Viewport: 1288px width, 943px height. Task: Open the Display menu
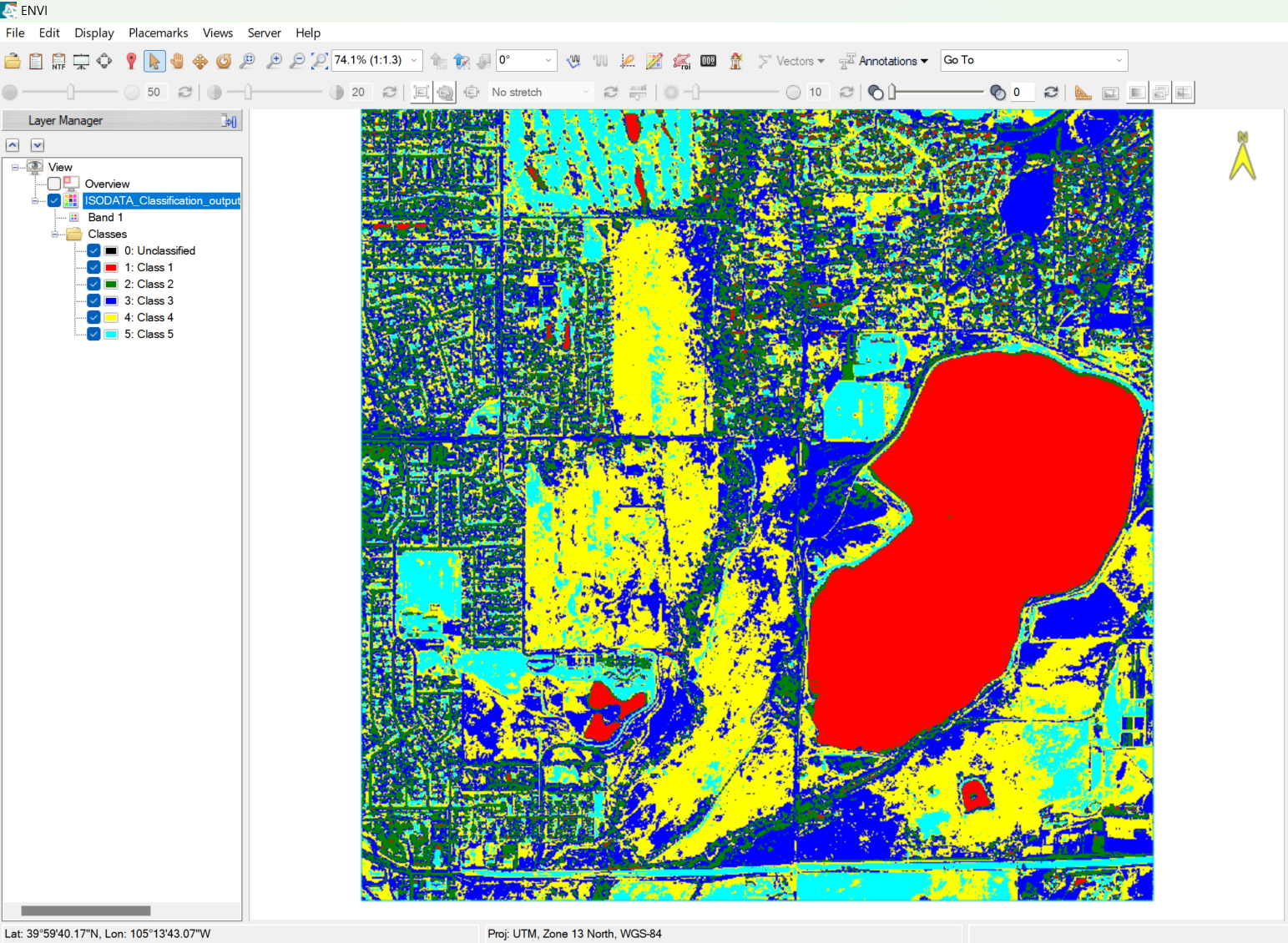(93, 33)
